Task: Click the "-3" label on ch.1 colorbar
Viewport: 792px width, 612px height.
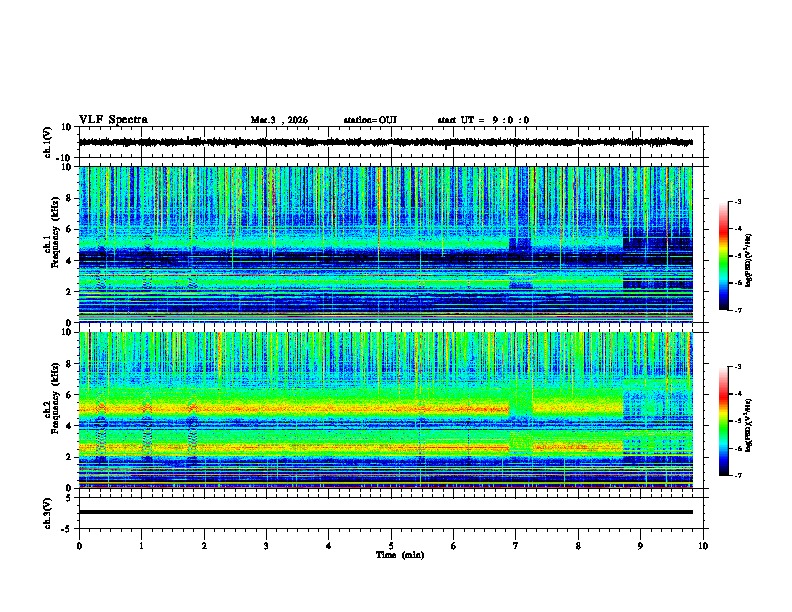Action: click(737, 201)
